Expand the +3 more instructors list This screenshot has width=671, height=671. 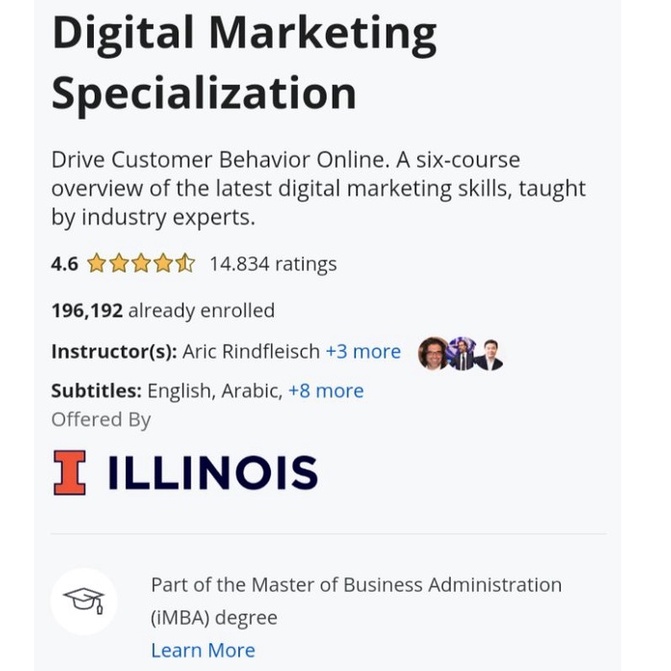click(363, 352)
